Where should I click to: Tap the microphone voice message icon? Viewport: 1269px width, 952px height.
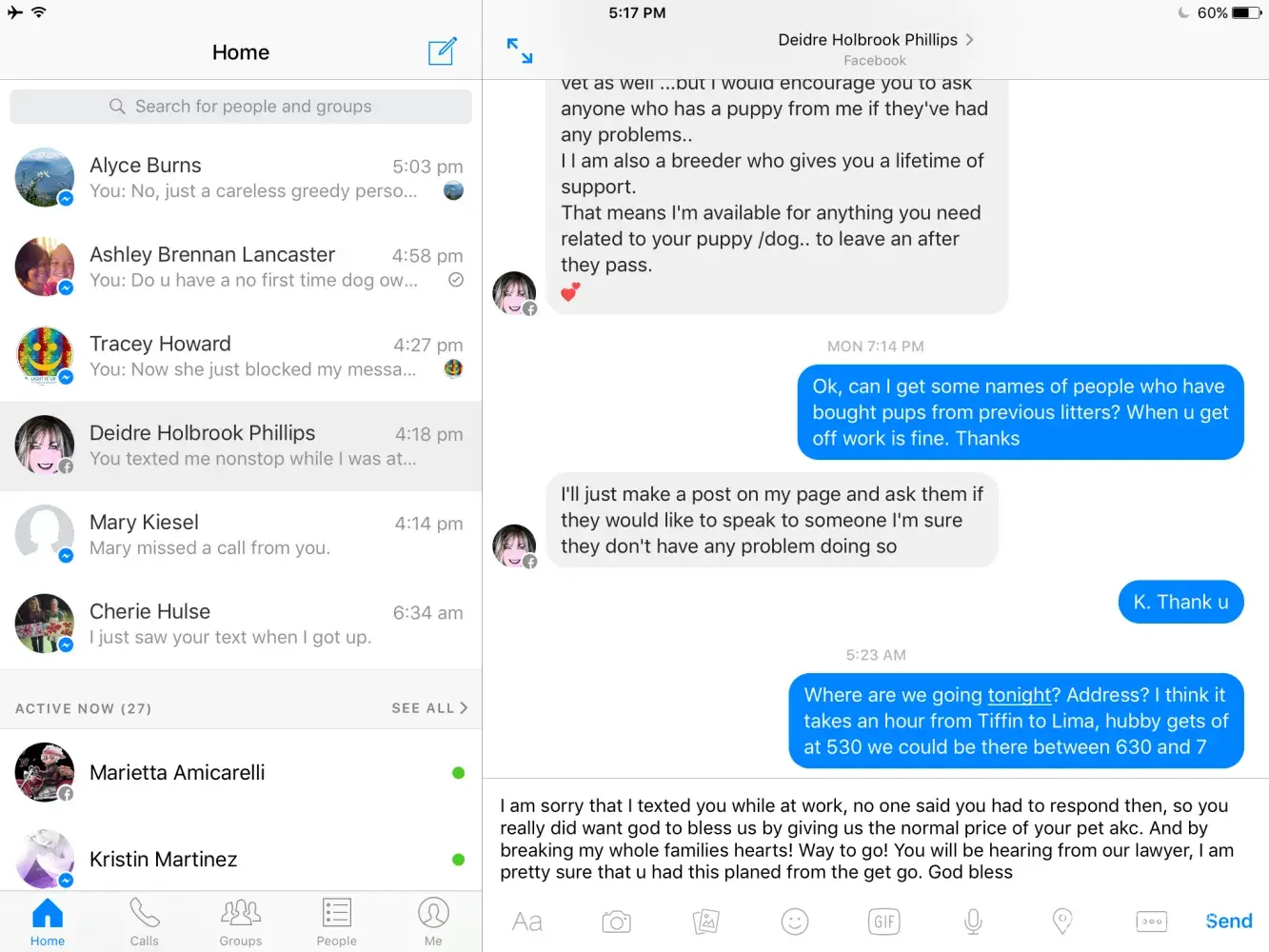[x=973, y=922]
